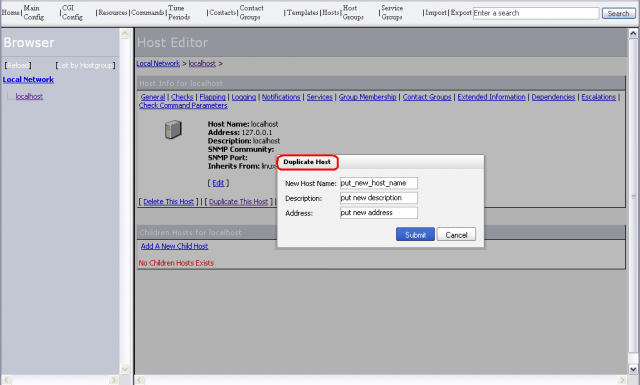Click Browser panel scroll down arrow

pos(125,369)
